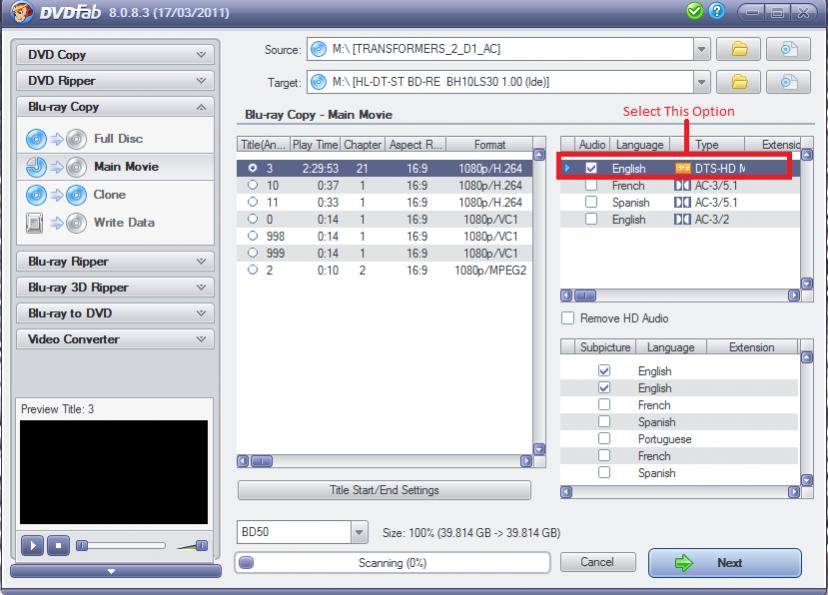
Task: Open Title Start/End Settings
Action: click(384, 490)
